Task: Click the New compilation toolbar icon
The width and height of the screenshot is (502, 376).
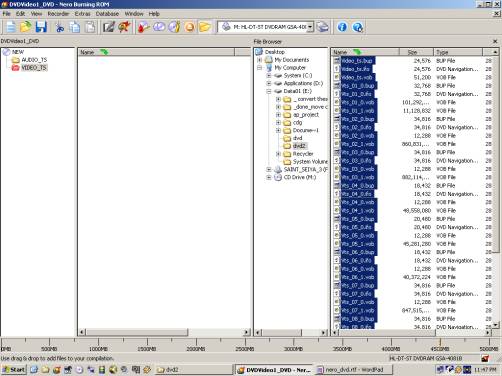Action: point(11,27)
